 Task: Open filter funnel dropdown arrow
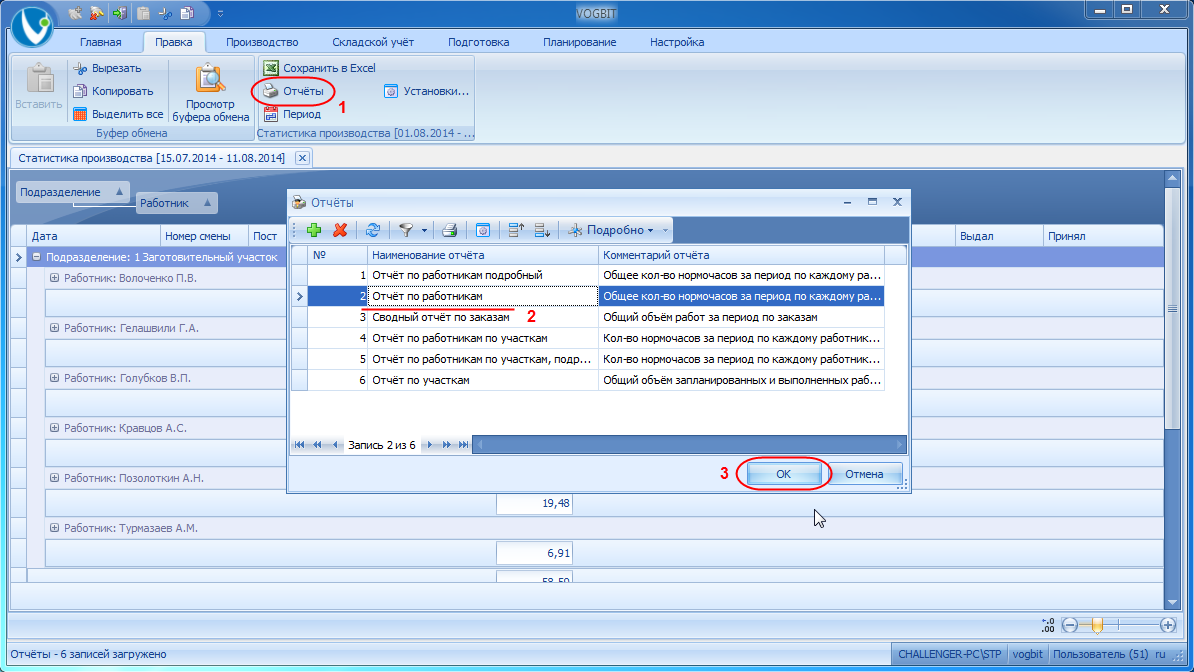click(x=424, y=230)
